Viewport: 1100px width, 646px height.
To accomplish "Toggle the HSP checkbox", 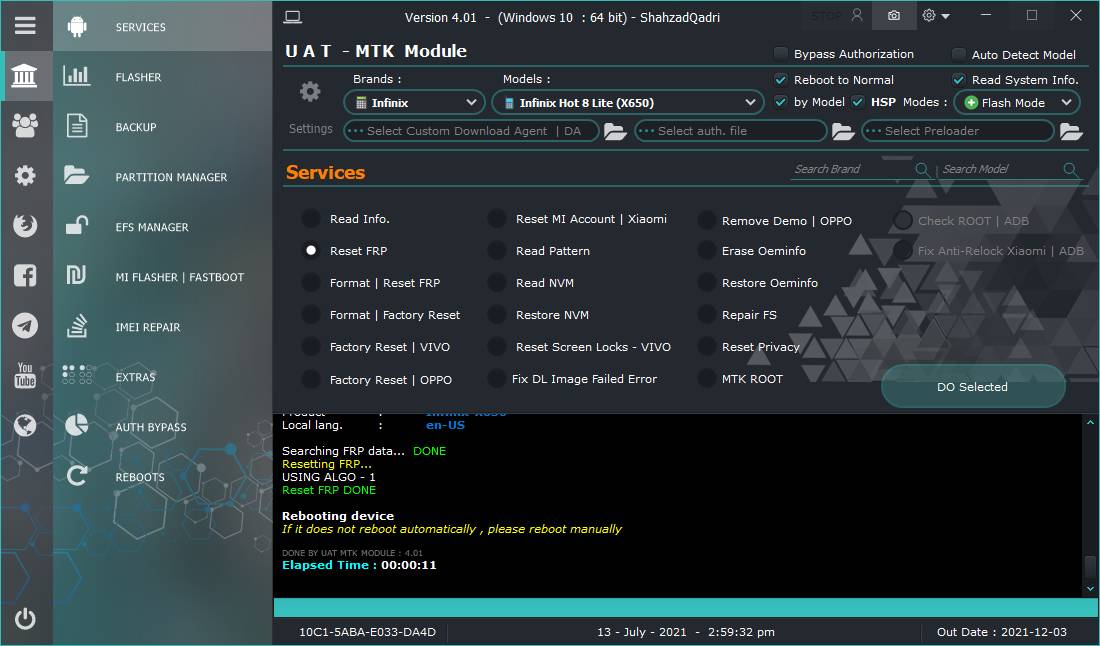I will pos(857,102).
